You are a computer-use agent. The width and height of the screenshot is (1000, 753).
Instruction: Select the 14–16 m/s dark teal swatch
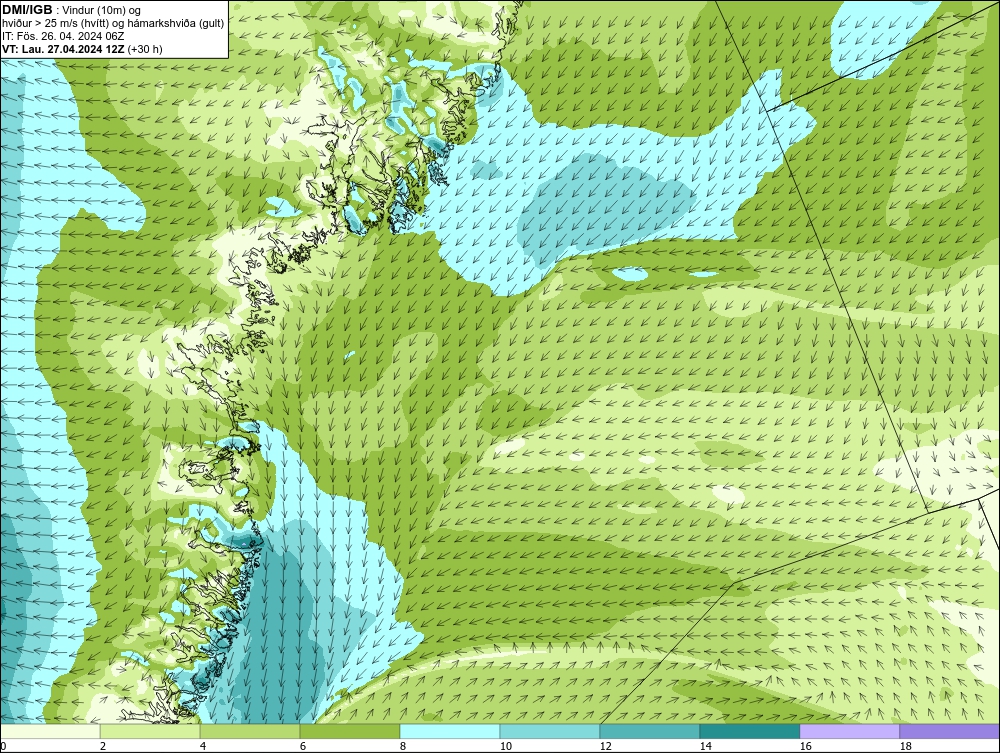click(749, 731)
